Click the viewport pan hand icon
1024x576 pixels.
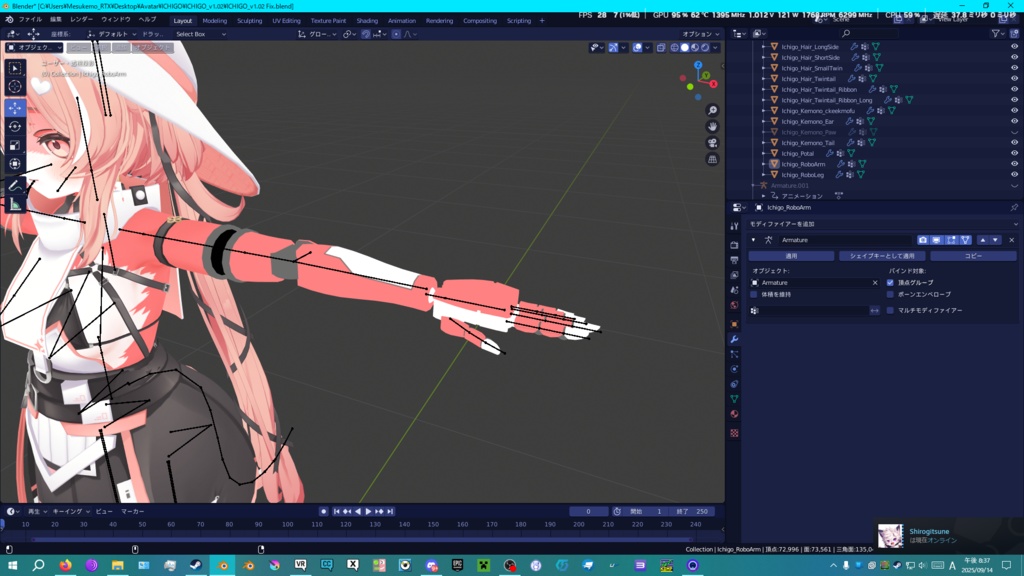(712, 127)
